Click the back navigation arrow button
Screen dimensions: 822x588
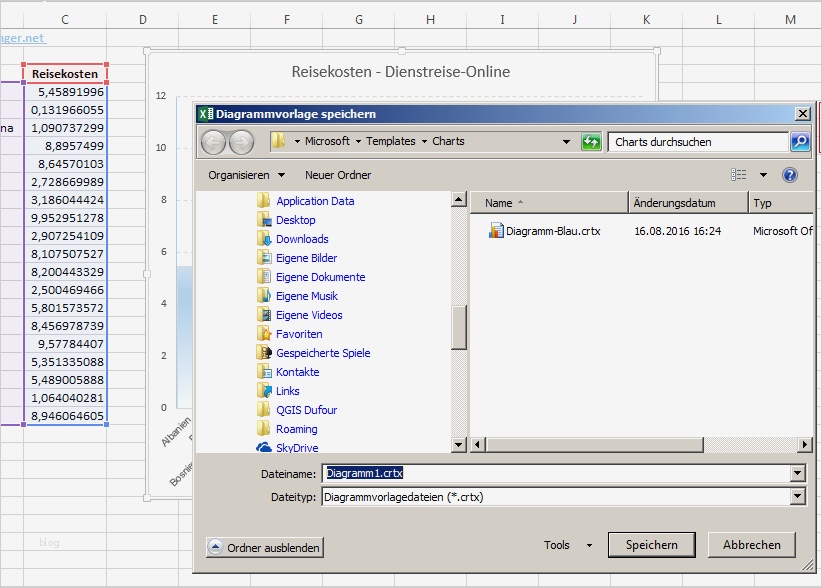[213, 142]
